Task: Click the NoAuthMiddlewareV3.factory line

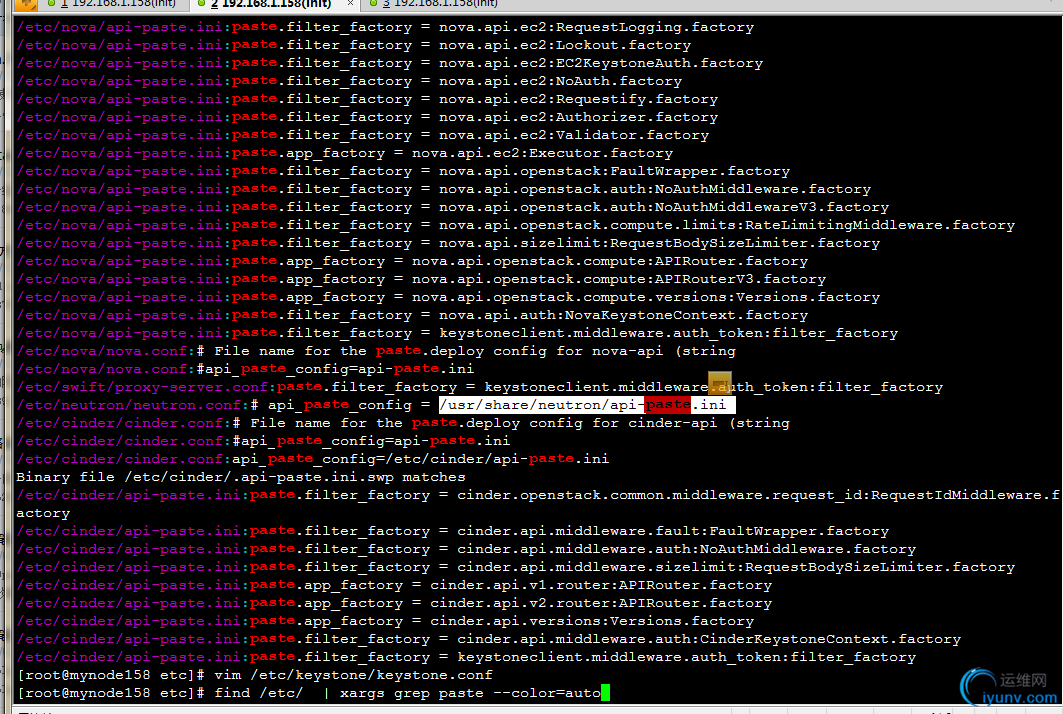Action: coord(452,207)
